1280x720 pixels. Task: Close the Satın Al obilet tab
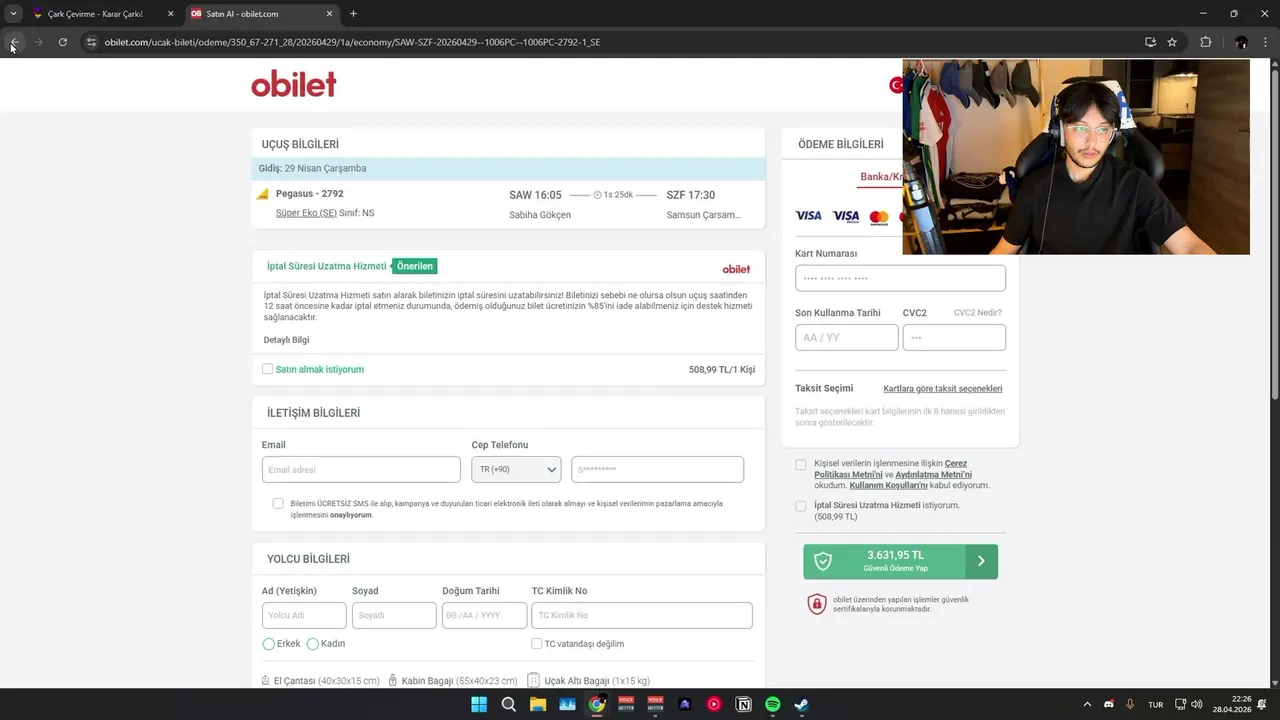click(x=328, y=14)
